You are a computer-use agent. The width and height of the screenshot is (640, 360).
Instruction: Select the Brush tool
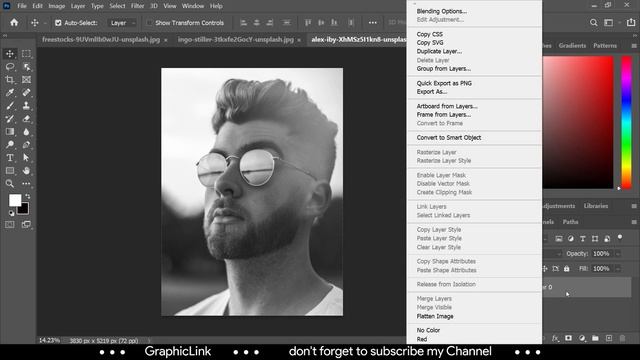coord(10,106)
